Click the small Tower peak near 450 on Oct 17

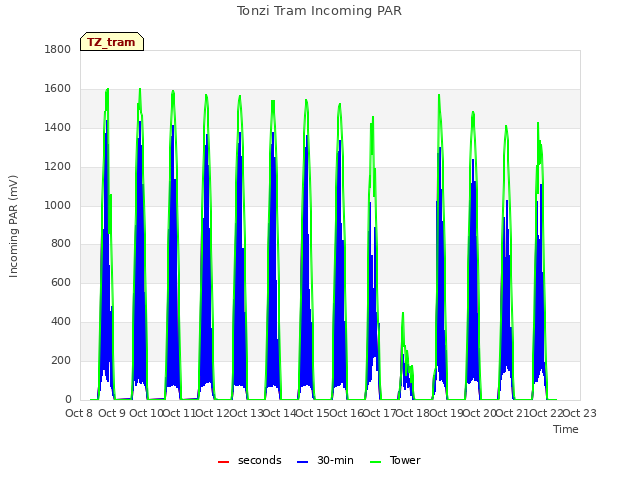(x=403, y=313)
